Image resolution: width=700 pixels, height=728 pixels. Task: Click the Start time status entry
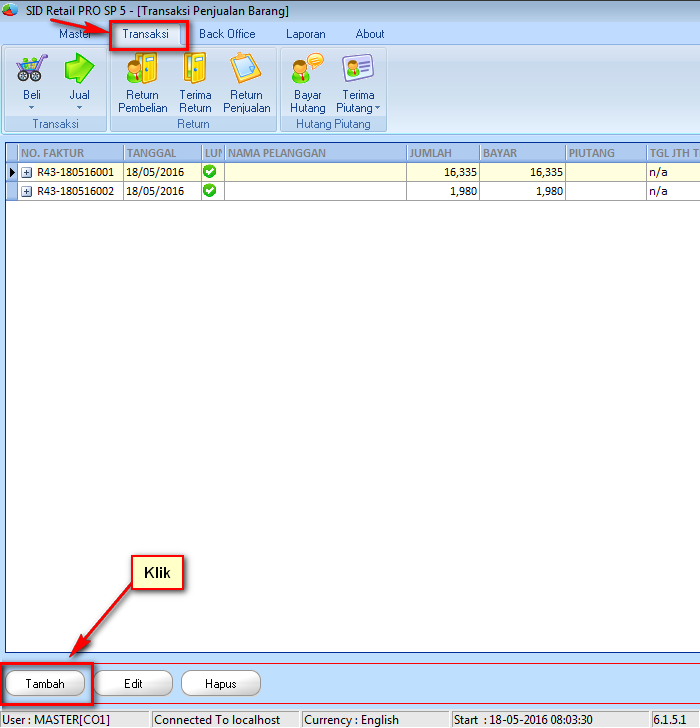[x=550, y=720]
